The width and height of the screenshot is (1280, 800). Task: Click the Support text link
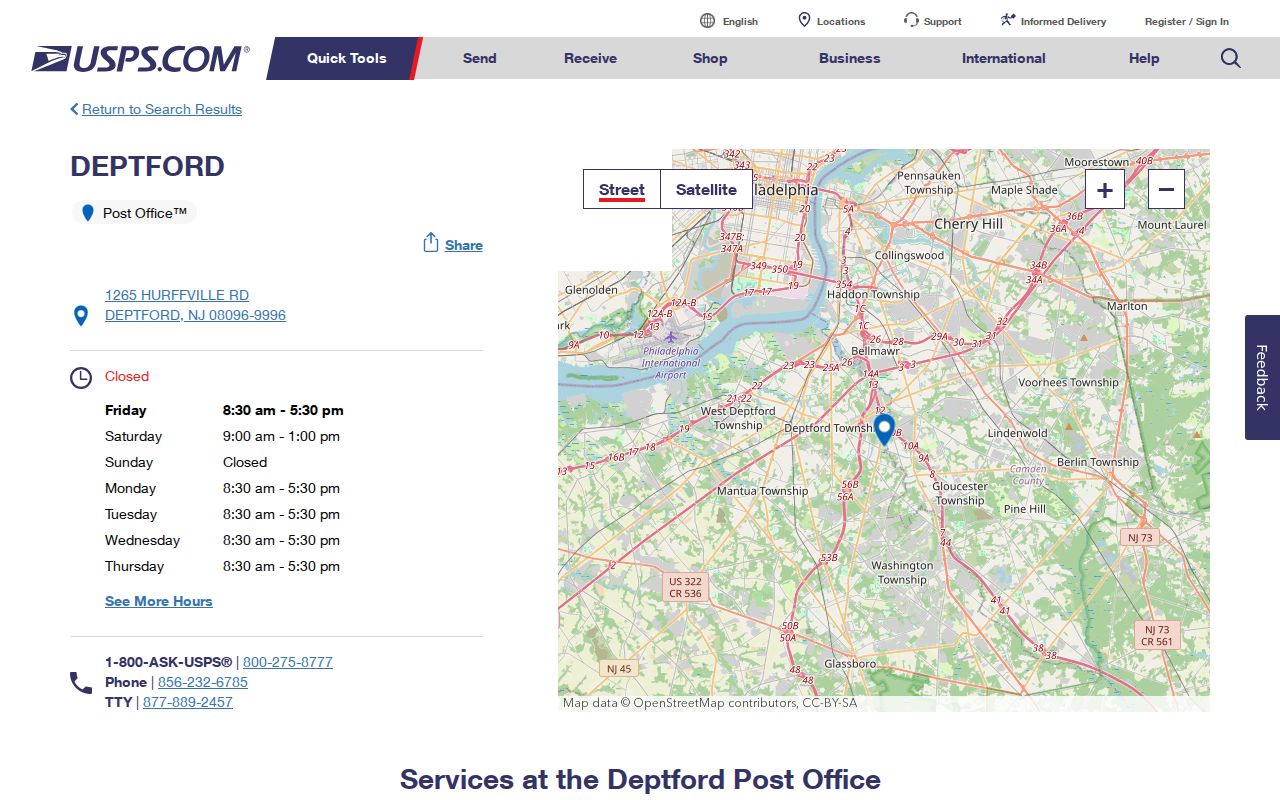tap(943, 21)
